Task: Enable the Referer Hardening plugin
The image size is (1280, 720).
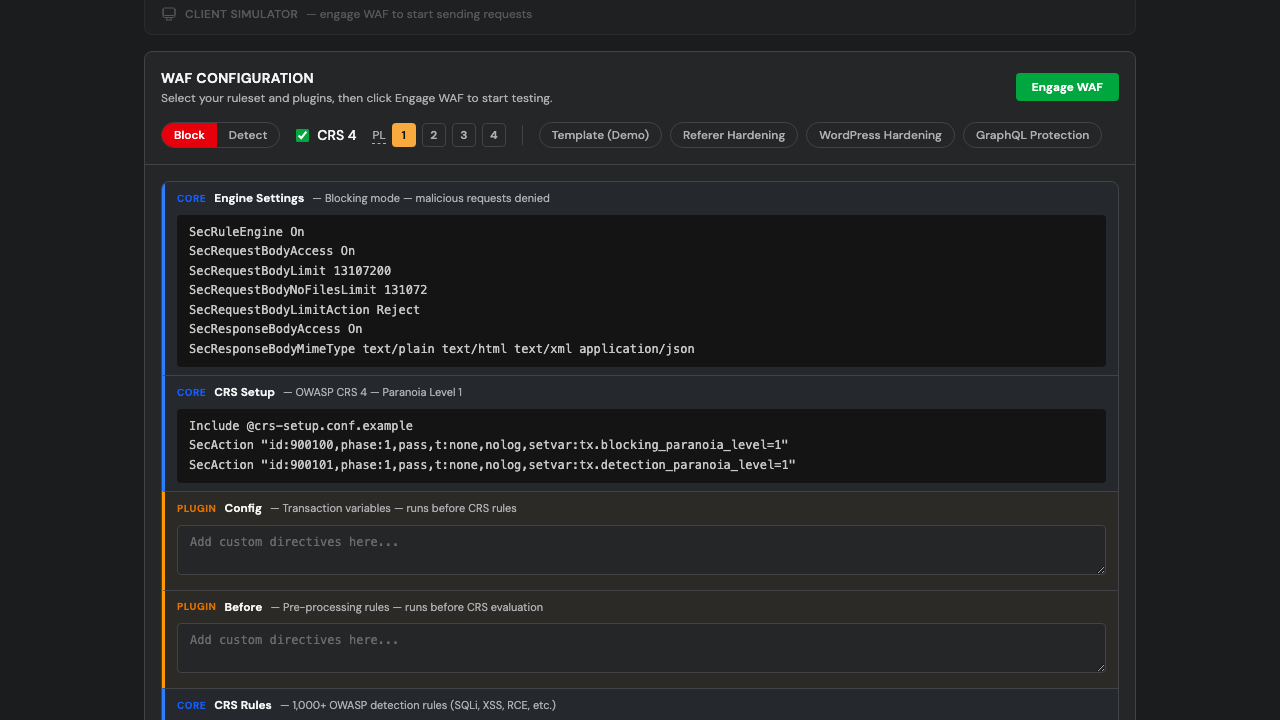Action: [734, 135]
